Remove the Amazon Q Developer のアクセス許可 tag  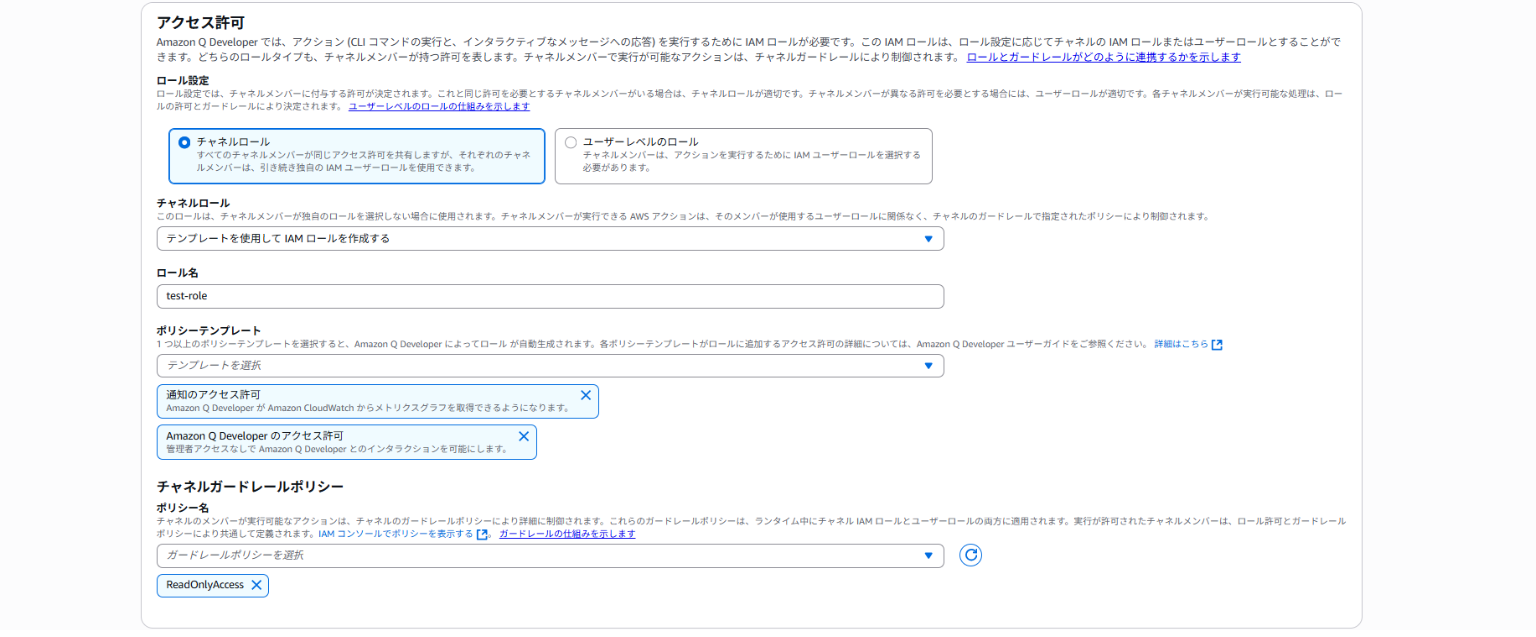(x=523, y=436)
